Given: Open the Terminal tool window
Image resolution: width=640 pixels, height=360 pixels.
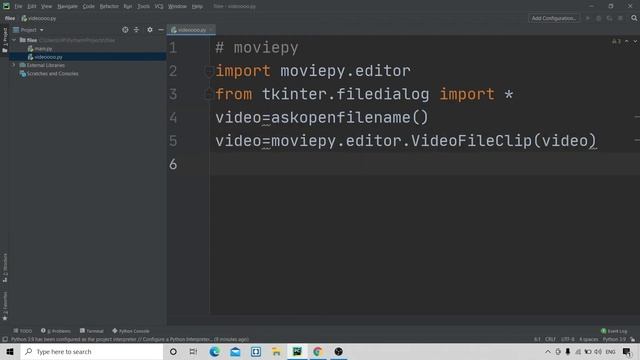Looking at the screenshot, I should [92, 331].
